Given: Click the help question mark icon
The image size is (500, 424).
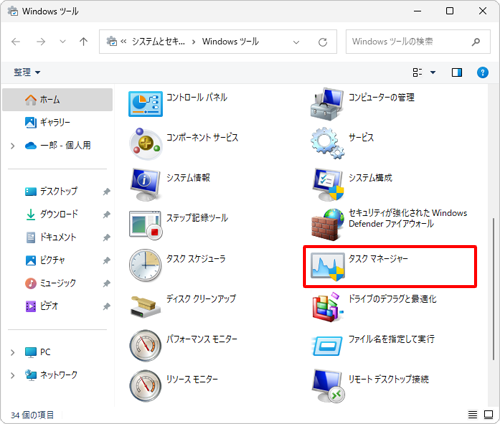Looking at the screenshot, I should (x=482, y=72).
